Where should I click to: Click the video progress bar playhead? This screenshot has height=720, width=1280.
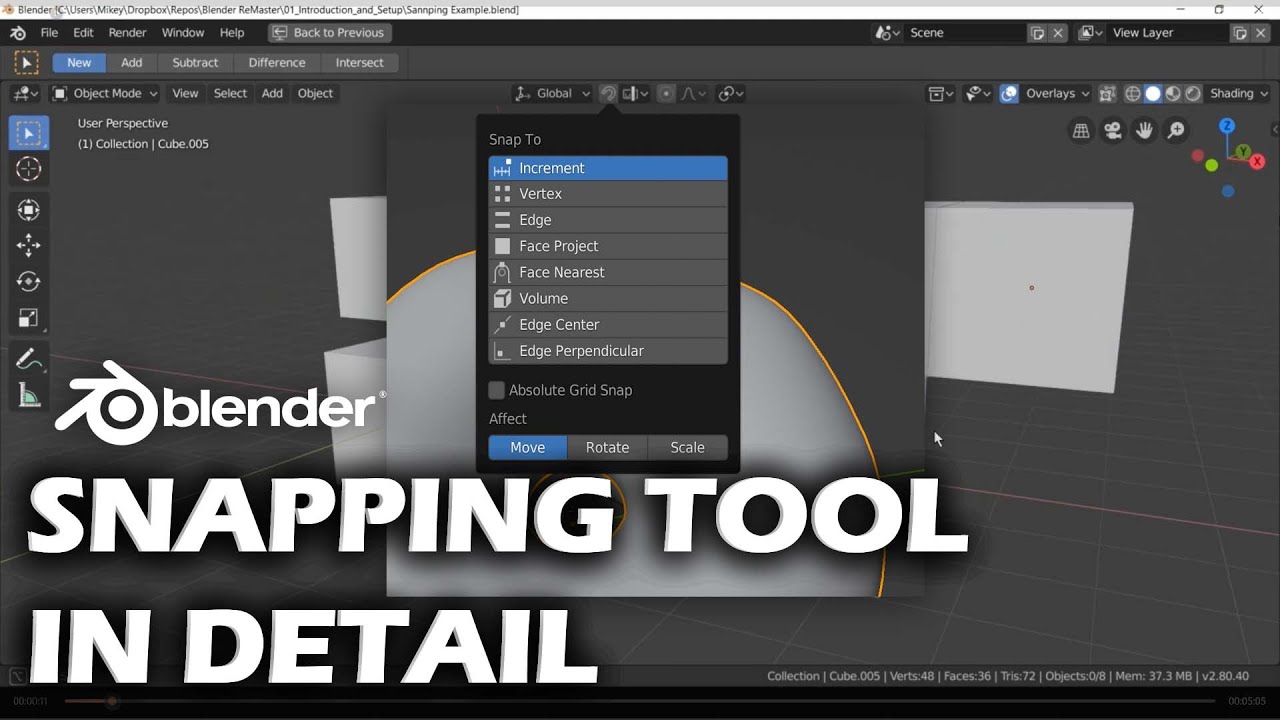click(112, 702)
